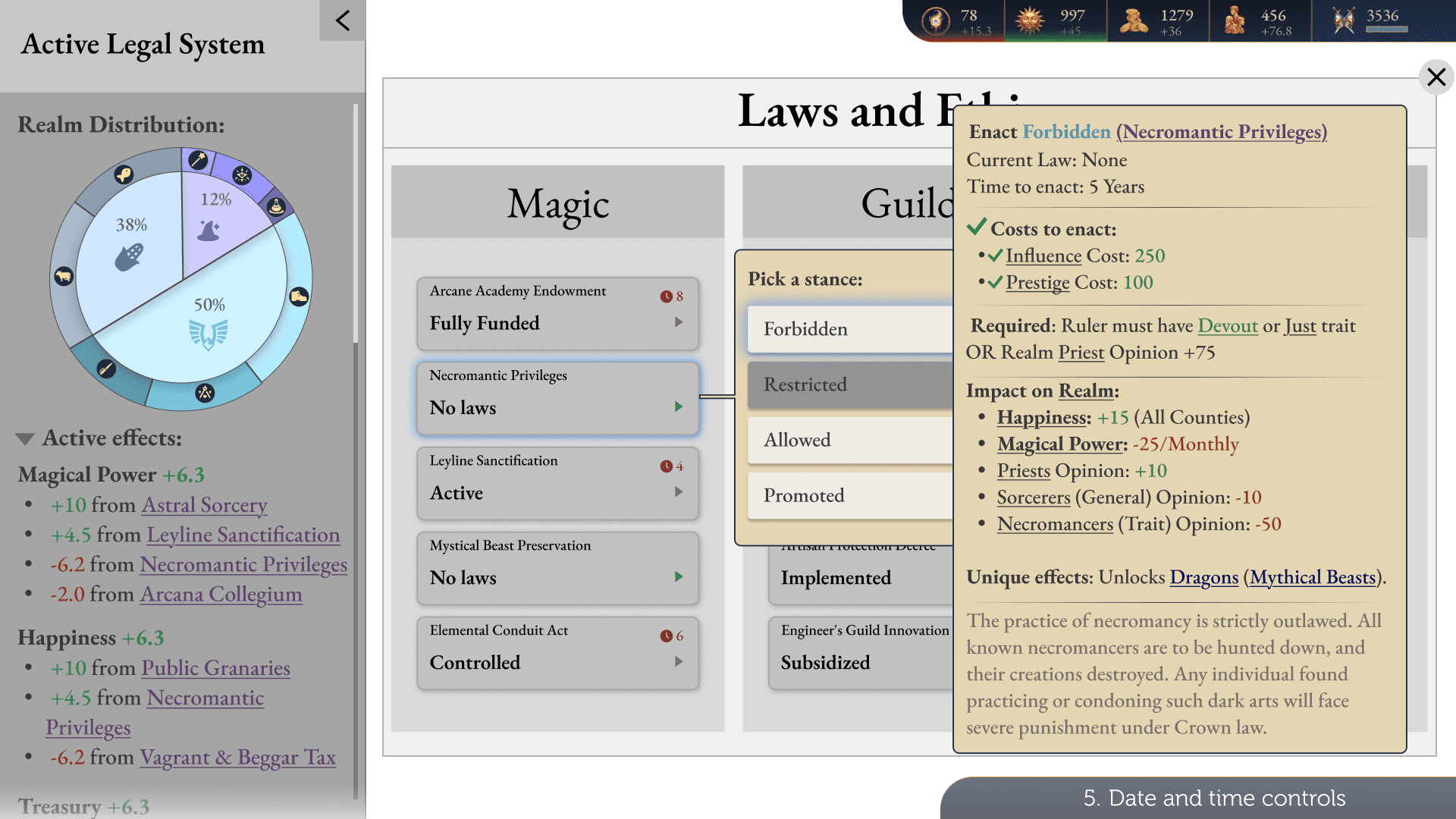
Task: Select the Promoted stance
Action: pyautogui.click(x=850, y=495)
